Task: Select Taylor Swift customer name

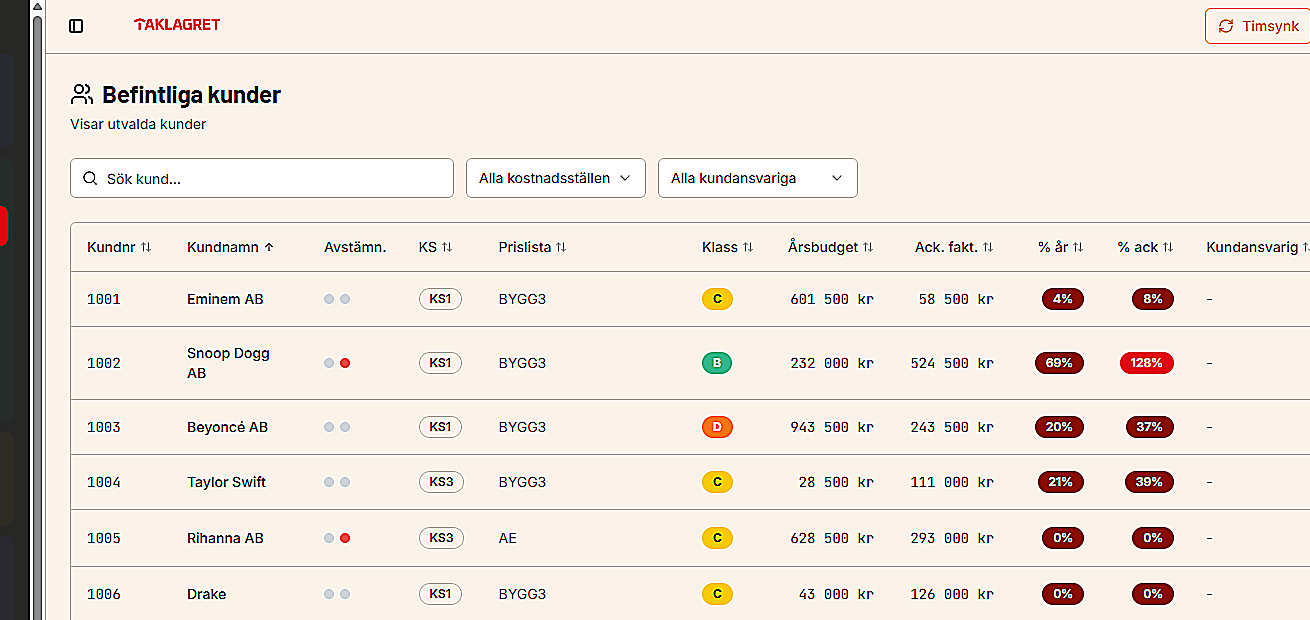Action: (x=227, y=482)
